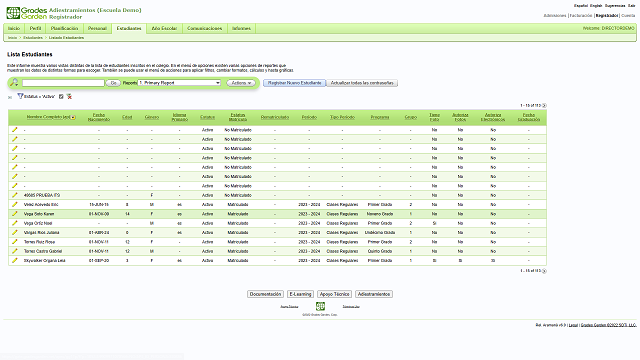Screen dimensions: 640x360
Task: Sort by Género column header
Action: click(152, 117)
